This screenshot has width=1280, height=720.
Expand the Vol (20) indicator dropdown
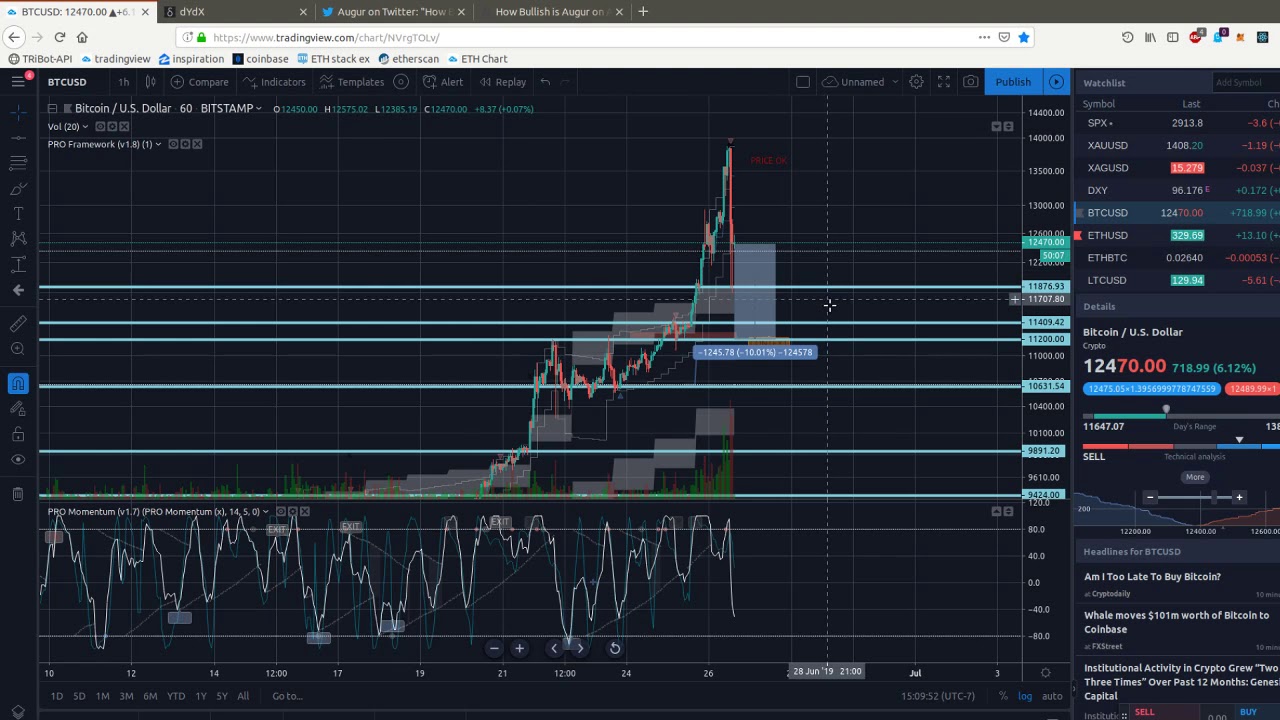pyautogui.click(x=86, y=127)
